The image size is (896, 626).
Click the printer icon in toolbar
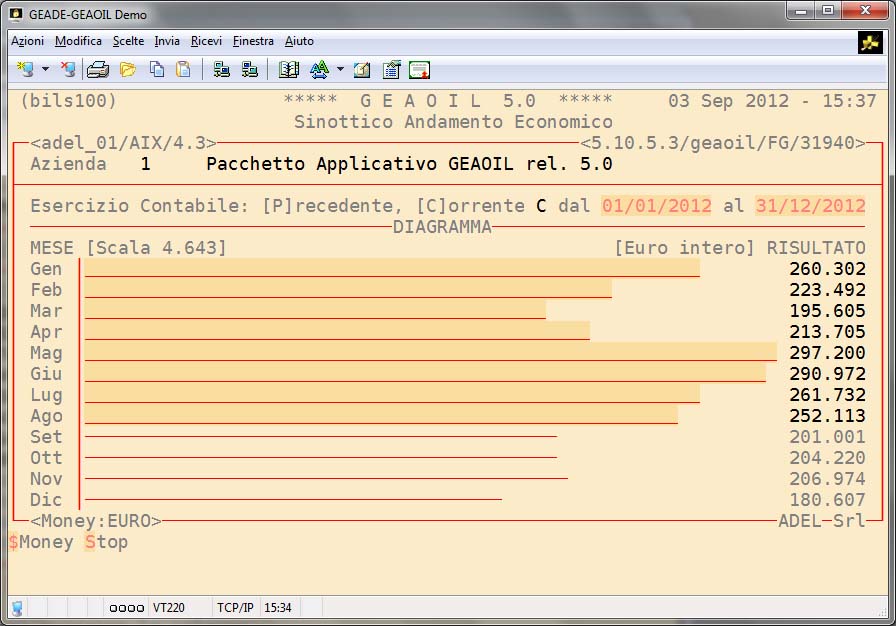97,70
